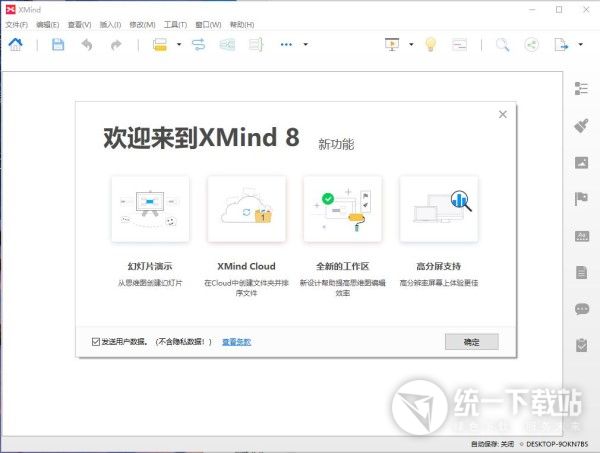Click the Share icon in the toolbar

pos(531,44)
